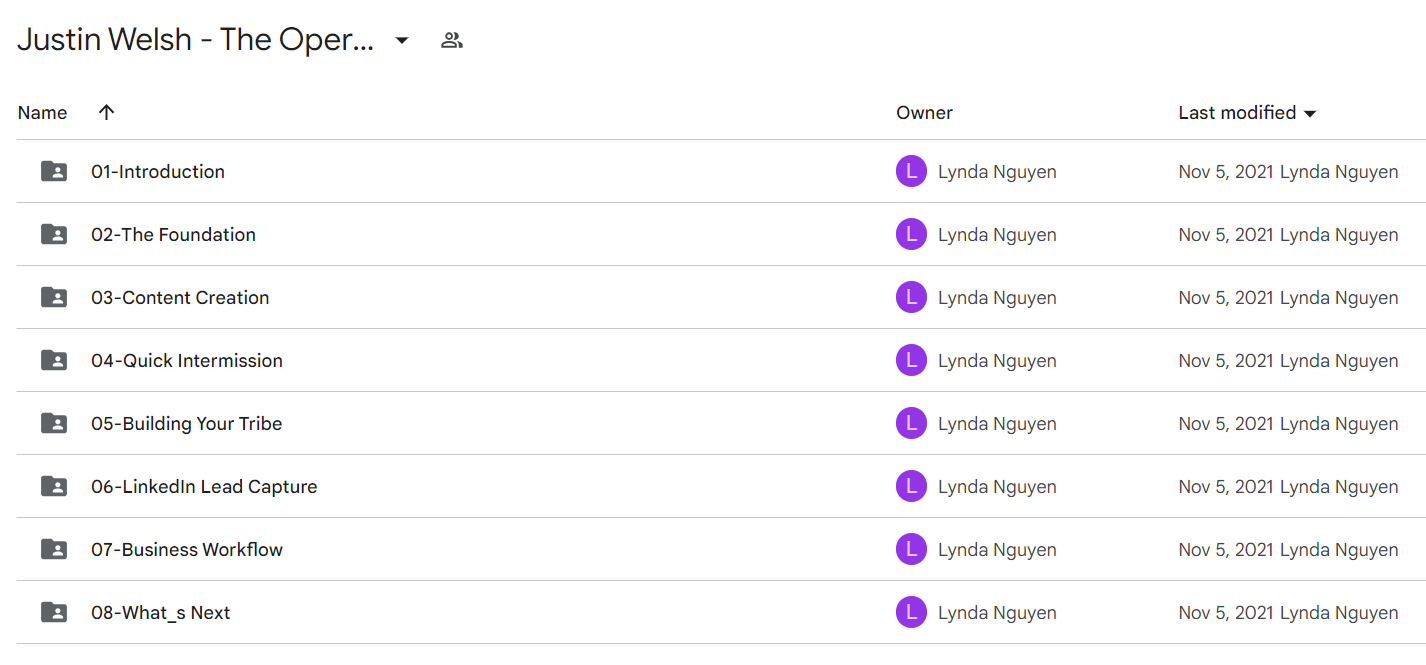Click modified date in 05-Building Your Tribe row
Screen dimensions: 1426x665
1226,424
